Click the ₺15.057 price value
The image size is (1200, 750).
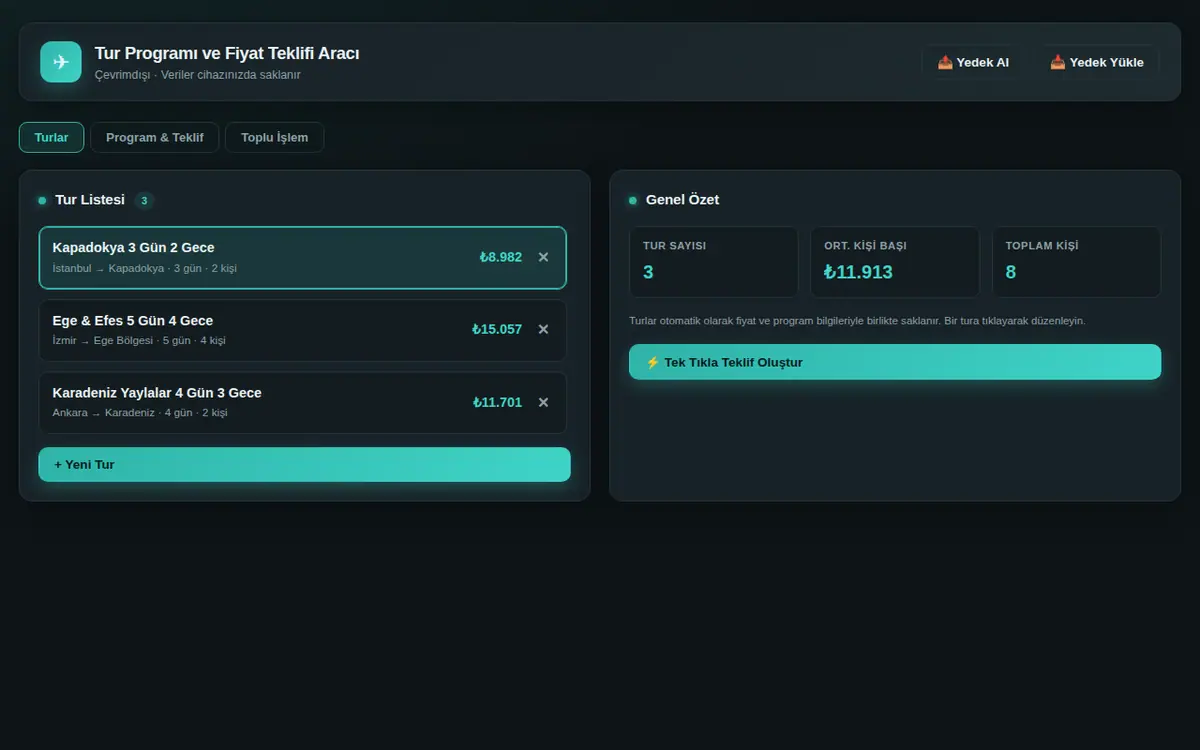(497, 329)
